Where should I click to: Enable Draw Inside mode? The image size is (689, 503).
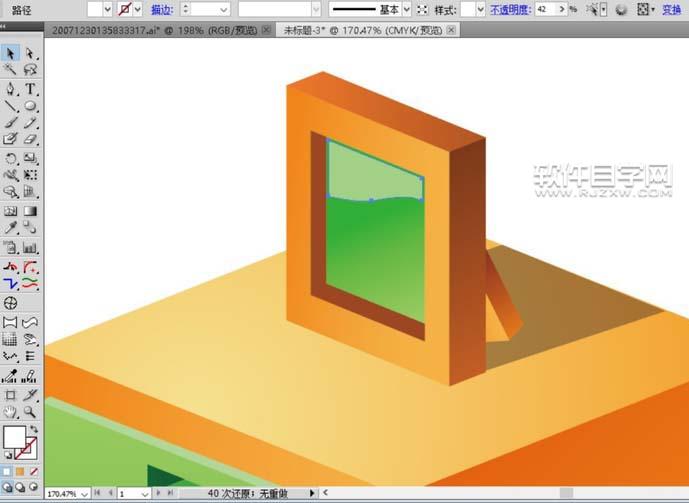(33, 486)
